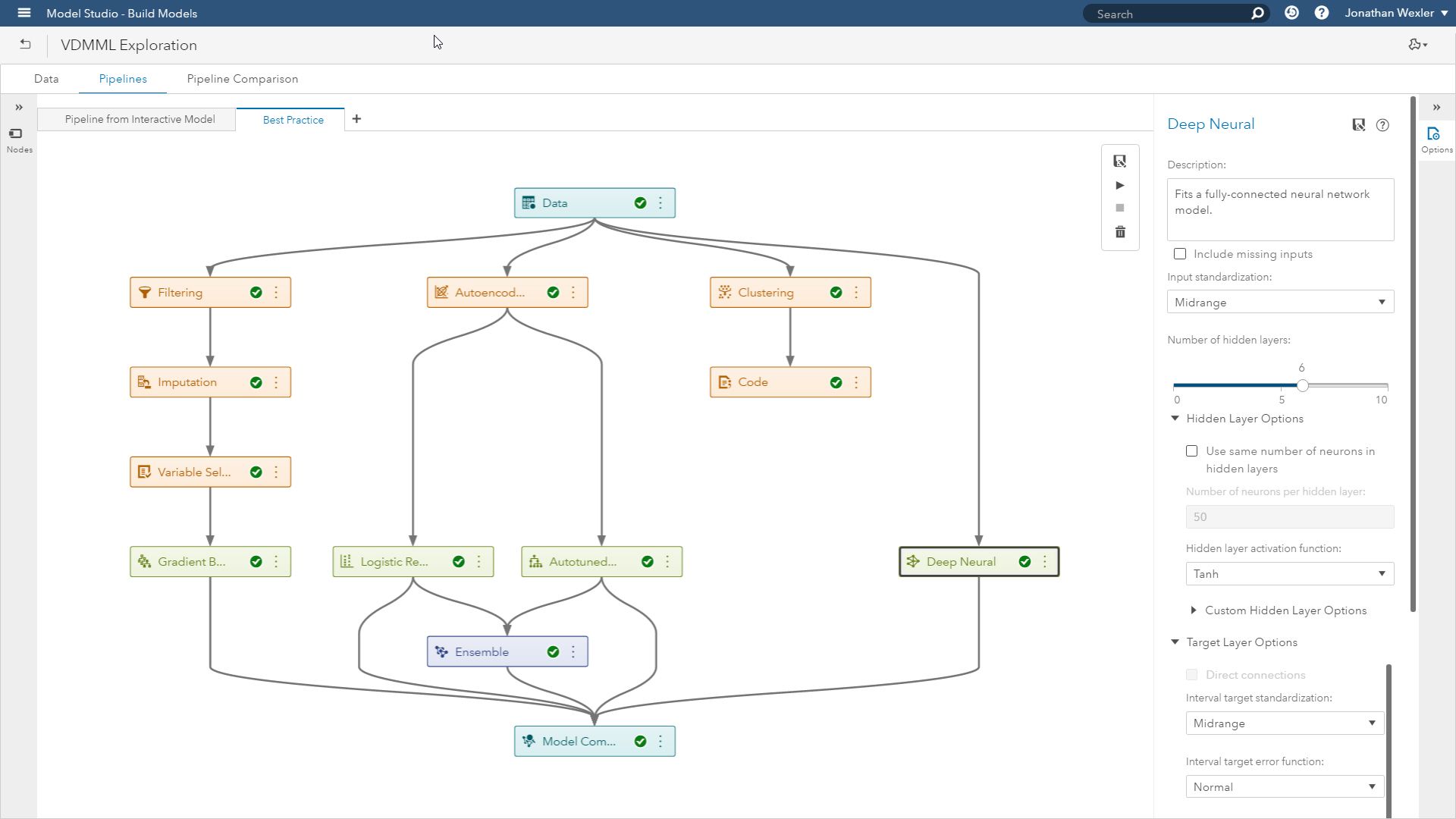Image resolution: width=1456 pixels, height=819 pixels.
Task: Open Hidden layer activation function dropdown
Action: coord(1289,574)
